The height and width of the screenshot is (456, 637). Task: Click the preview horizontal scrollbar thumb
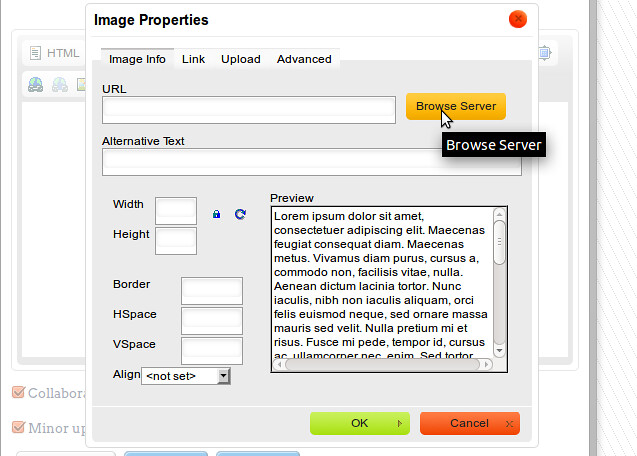[x=383, y=365]
